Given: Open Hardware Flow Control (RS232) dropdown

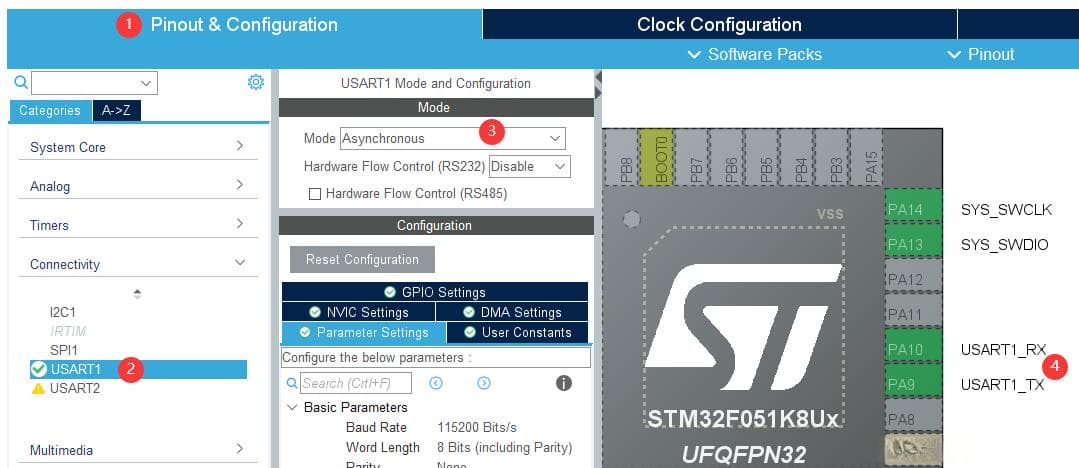Looking at the screenshot, I should (529, 166).
